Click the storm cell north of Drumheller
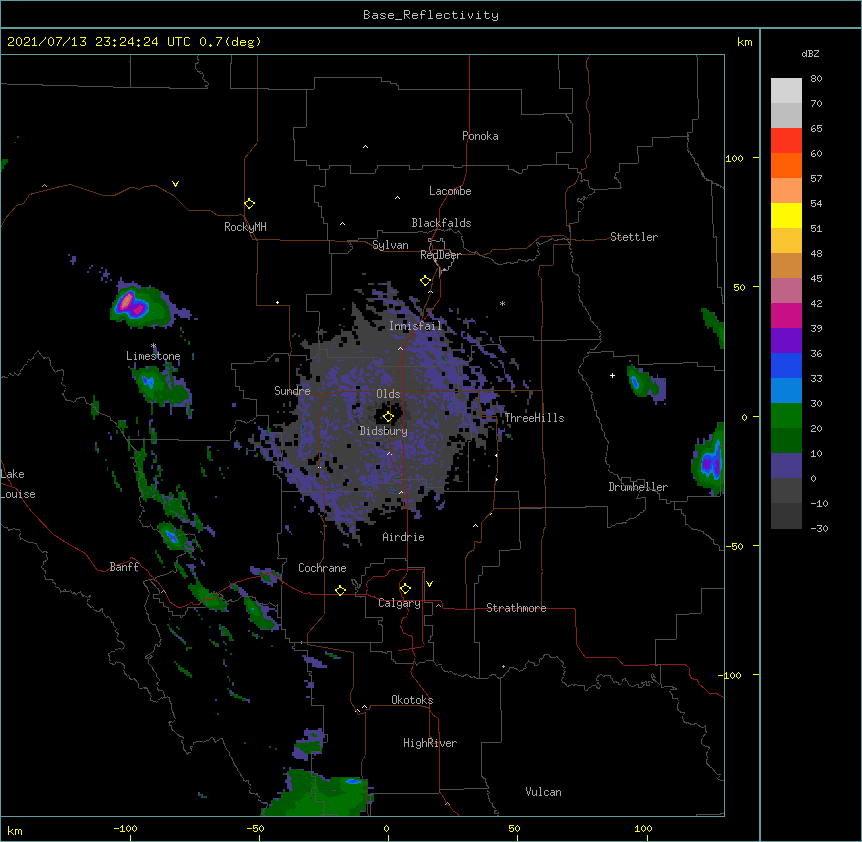The image size is (862, 842). pyautogui.click(x=646, y=382)
